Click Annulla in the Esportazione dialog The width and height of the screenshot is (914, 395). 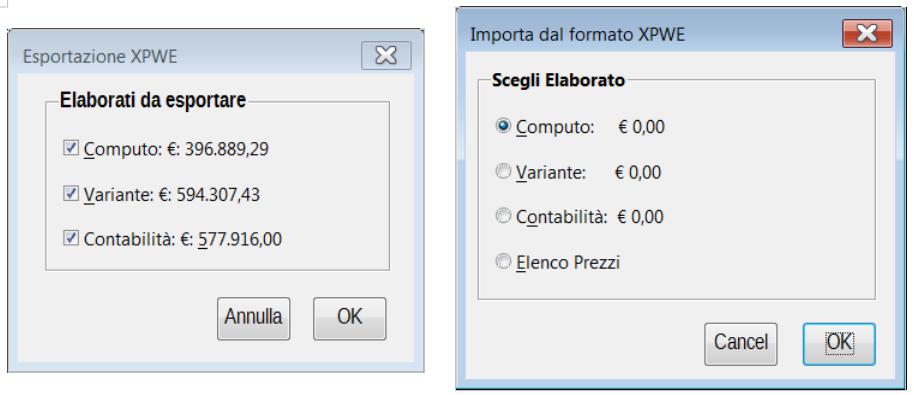click(254, 318)
